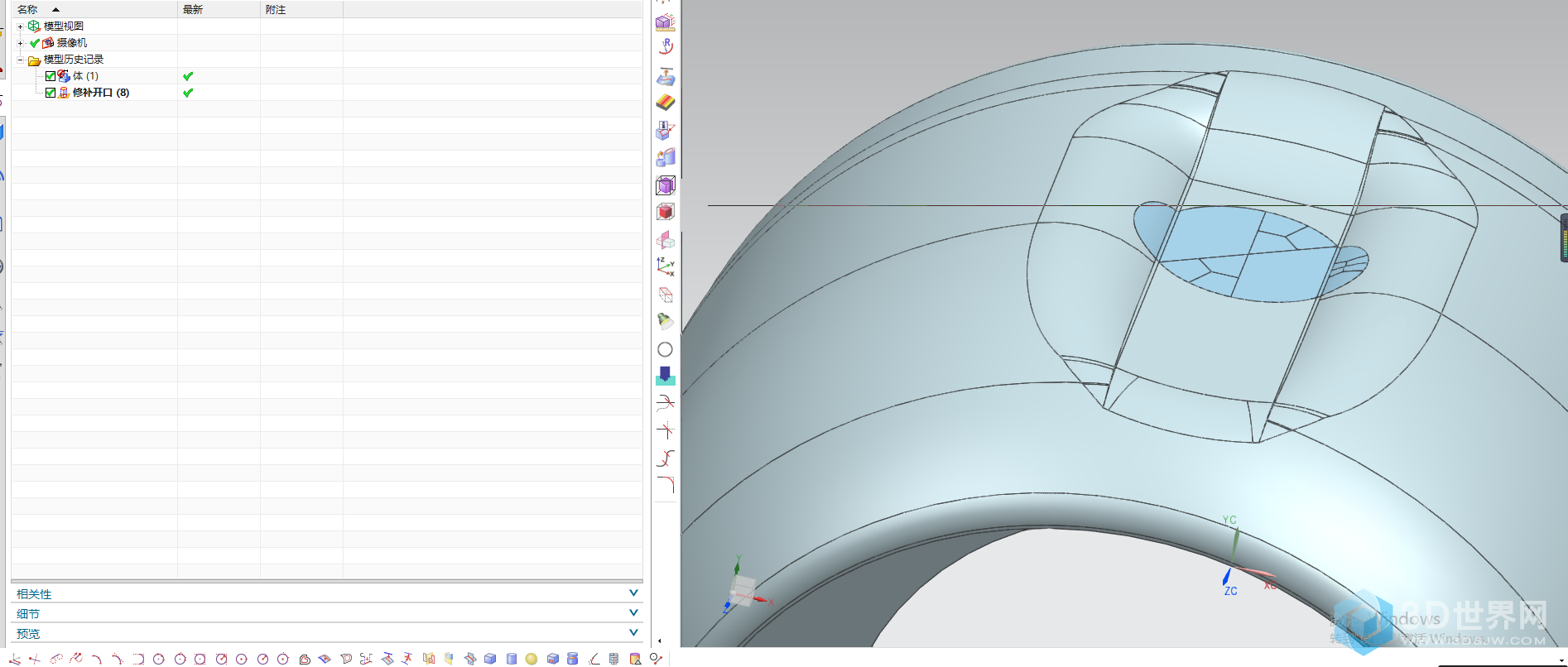Click the yellow sphere icon

[531, 659]
